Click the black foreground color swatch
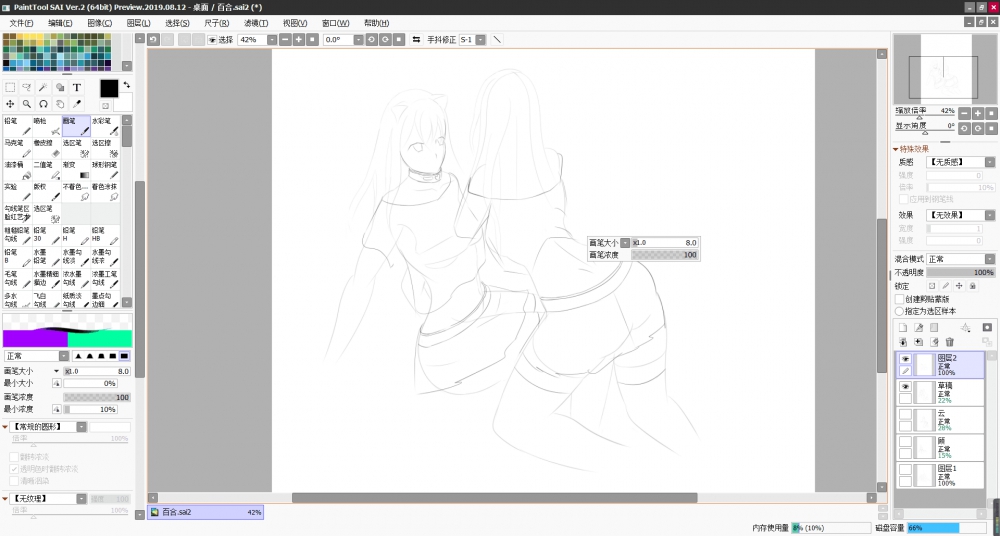1000x536 pixels. coord(109,89)
